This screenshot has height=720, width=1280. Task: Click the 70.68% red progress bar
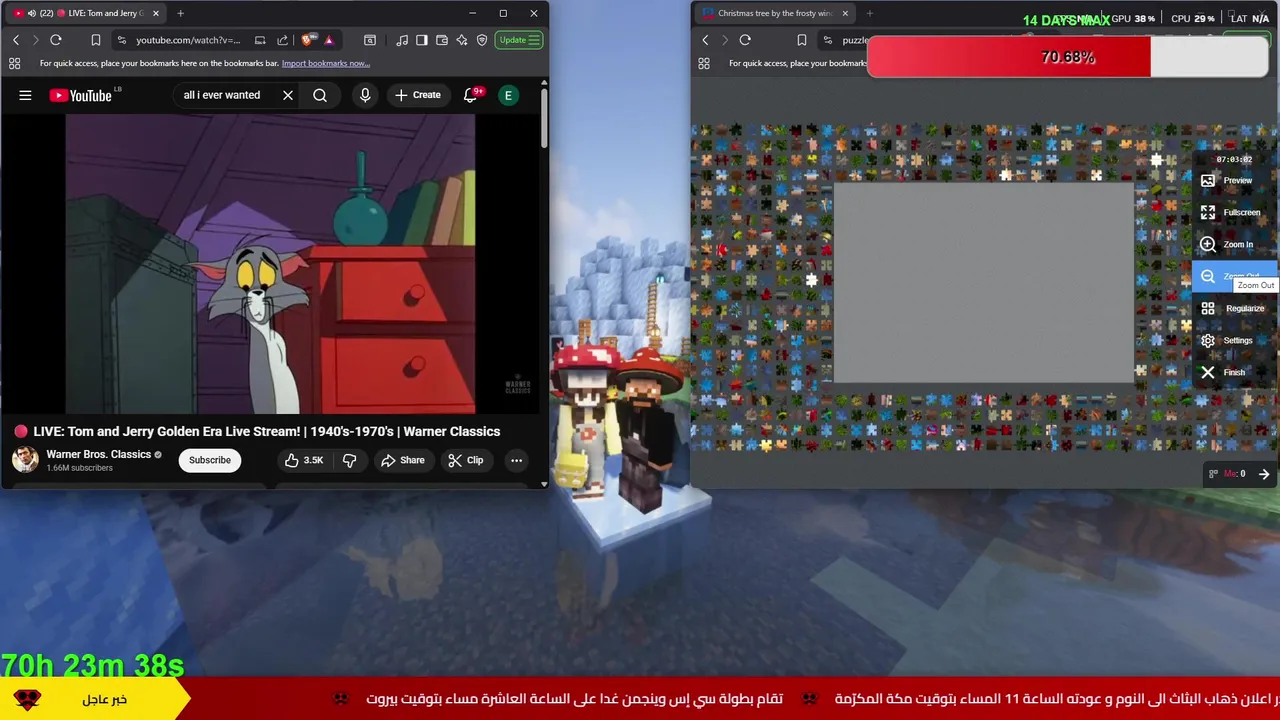[x=1067, y=57]
